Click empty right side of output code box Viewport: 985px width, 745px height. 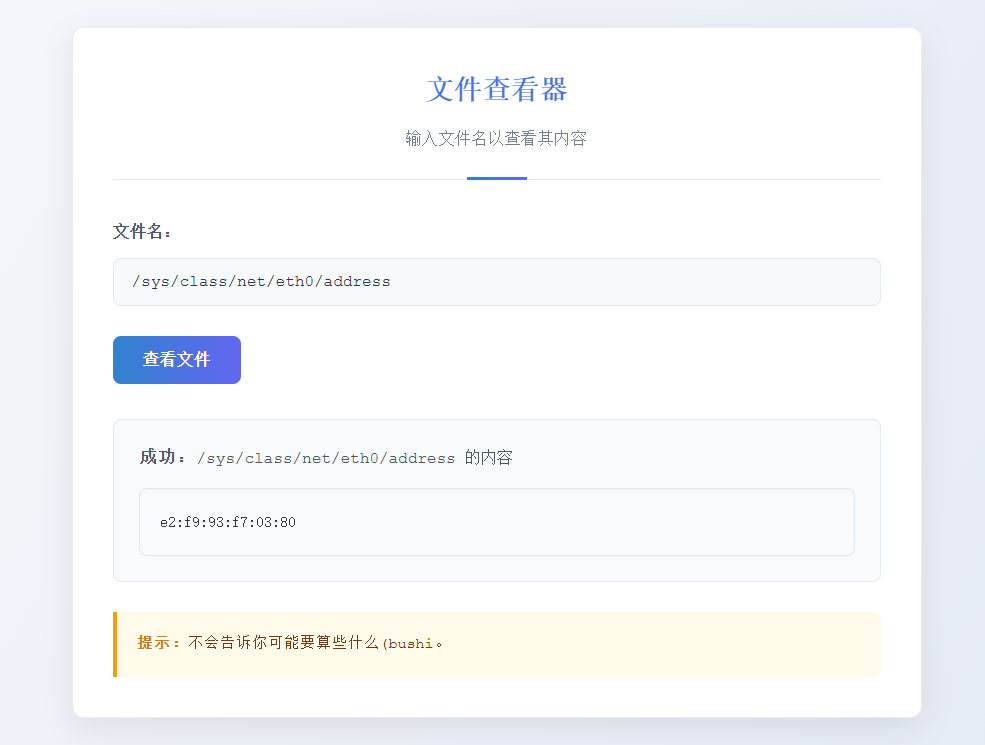tap(650, 522)
